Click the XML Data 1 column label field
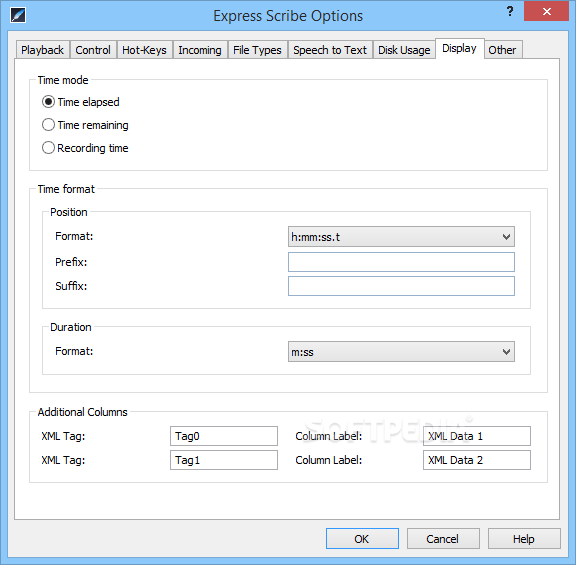 tap(477, 436)
